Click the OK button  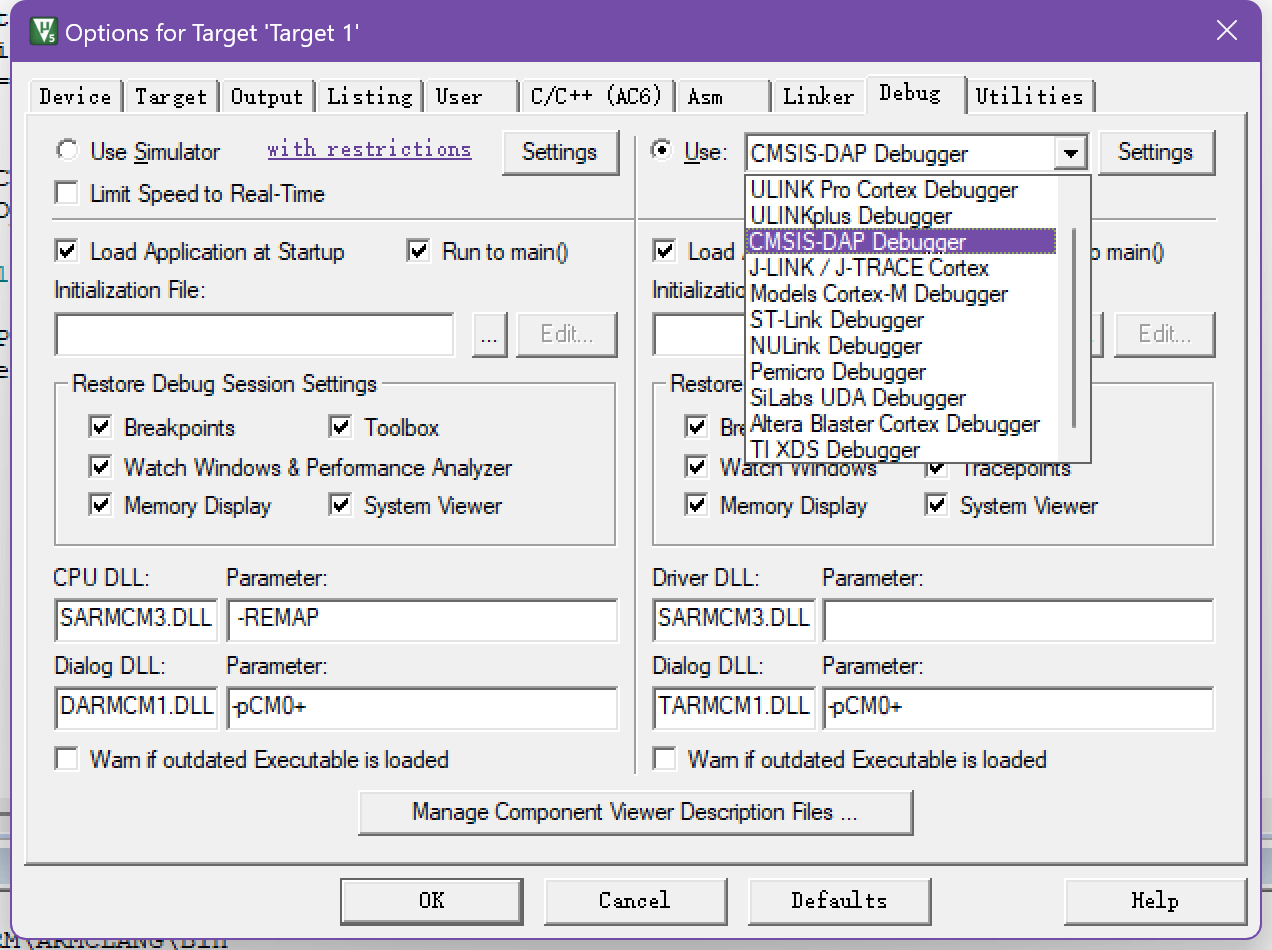(432, 900)
